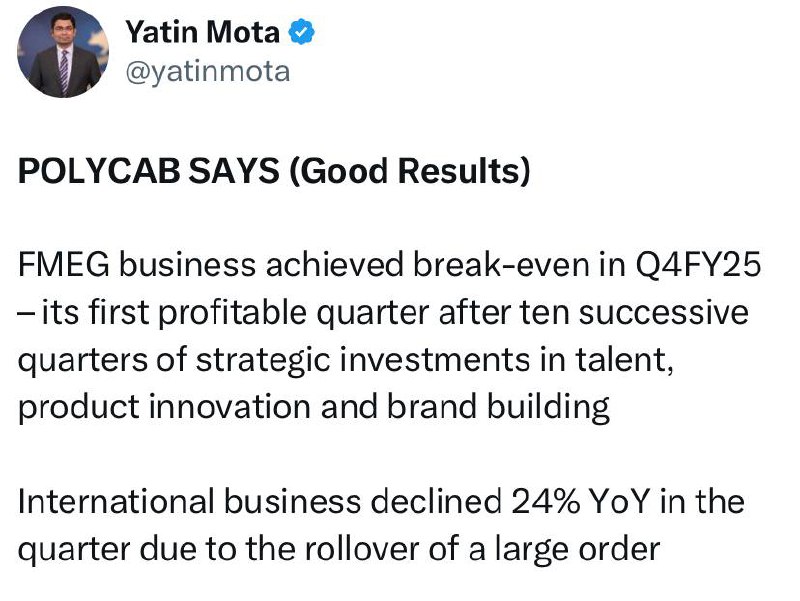Click the word 'rollover' in tweet

click(x=362, y=549)
